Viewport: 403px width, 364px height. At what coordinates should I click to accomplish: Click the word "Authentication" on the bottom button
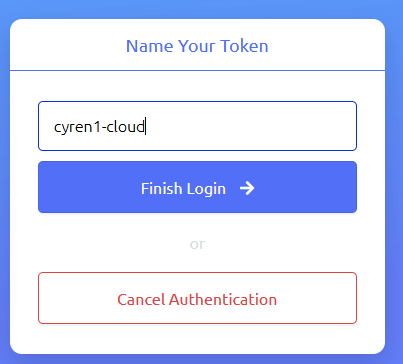(223, 299)
